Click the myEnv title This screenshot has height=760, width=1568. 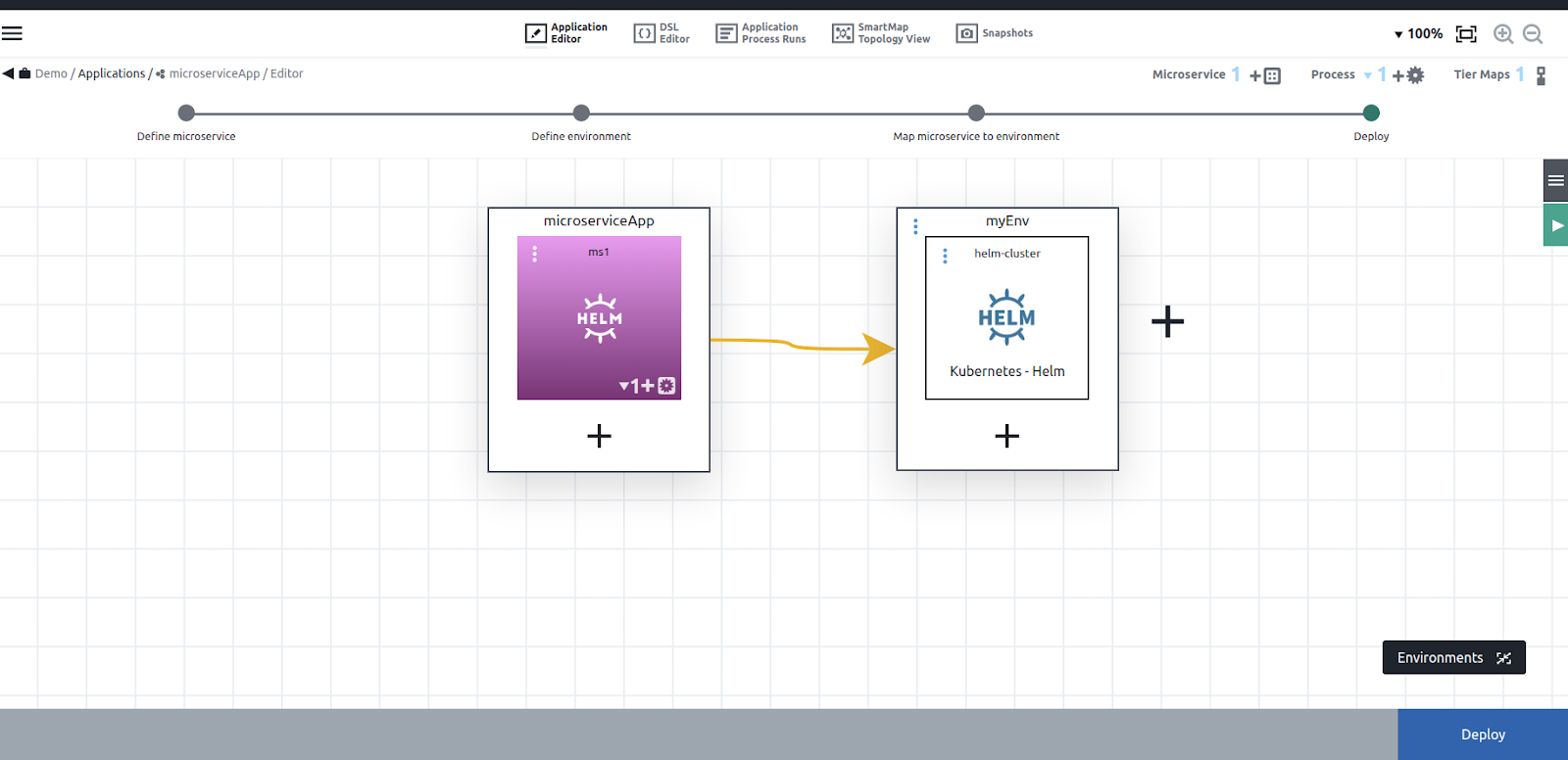point(1007,221)
